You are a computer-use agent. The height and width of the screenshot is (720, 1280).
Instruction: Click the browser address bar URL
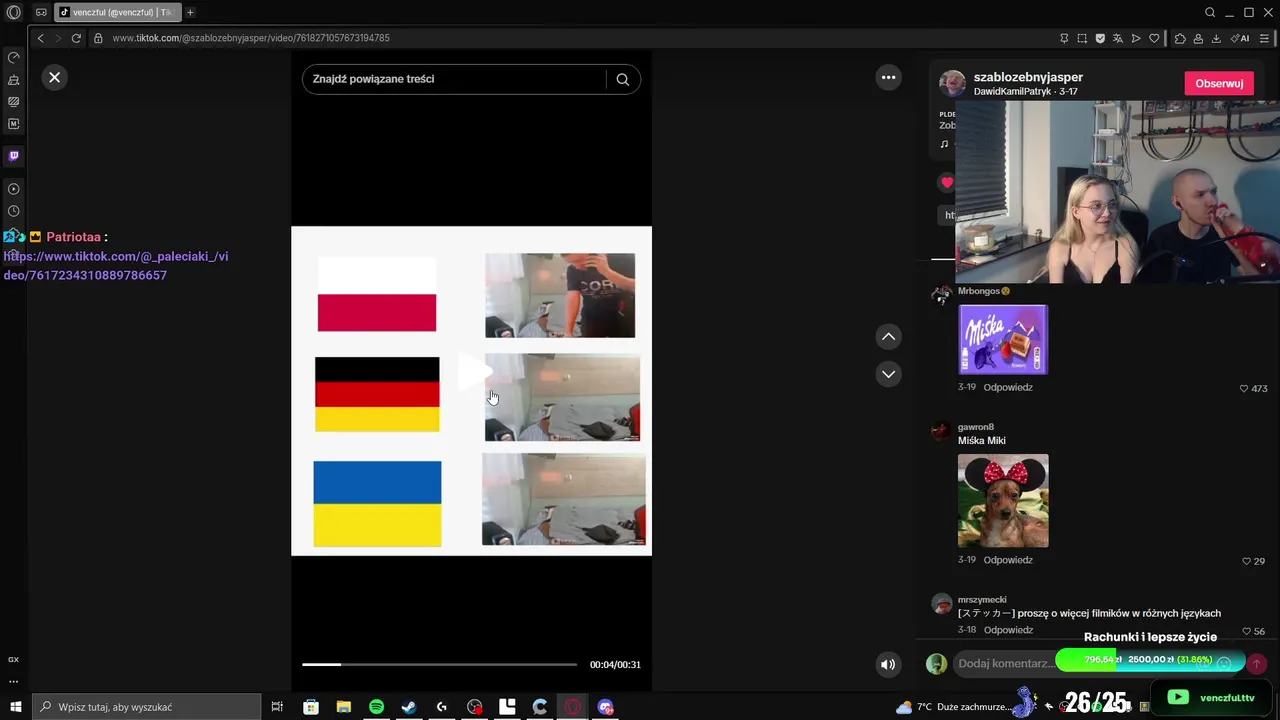pyautogui.click(x=251, y=38)
